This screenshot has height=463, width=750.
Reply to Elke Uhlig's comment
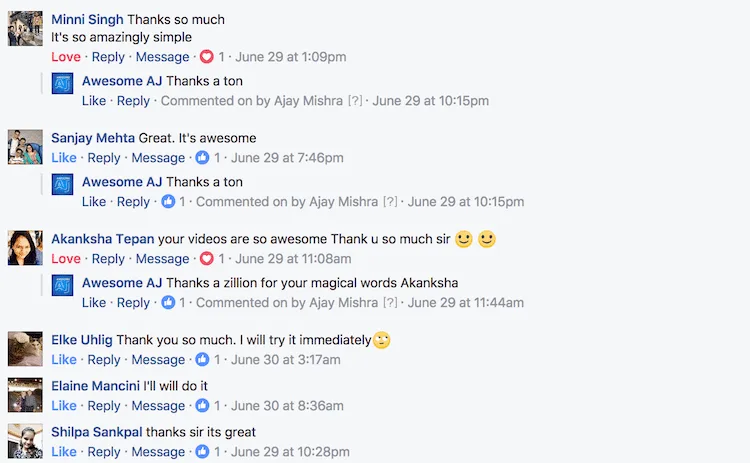pyautogui.click(x=104, y=360)
